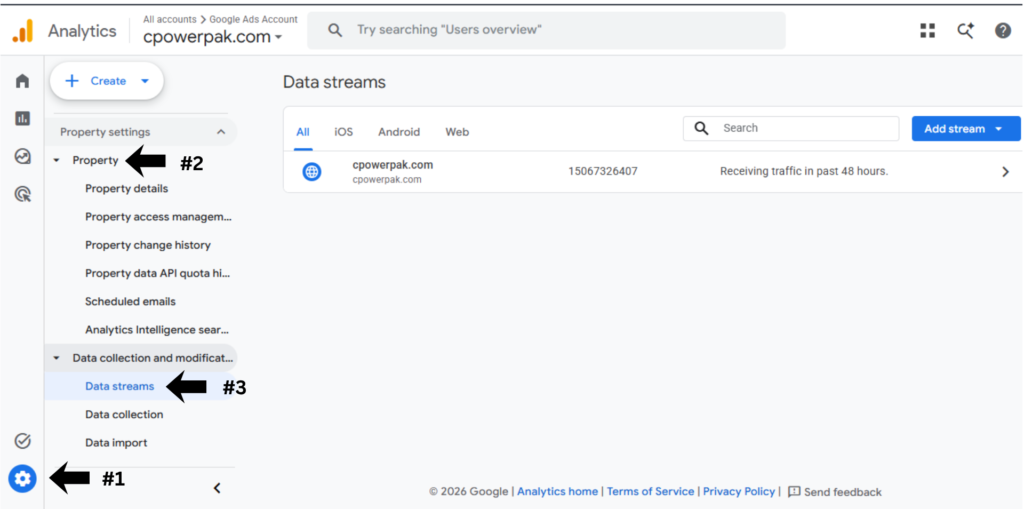Screen dimensions: 1024x509
Task: Click the Data streams page heading
Action: tap(334, 82)
